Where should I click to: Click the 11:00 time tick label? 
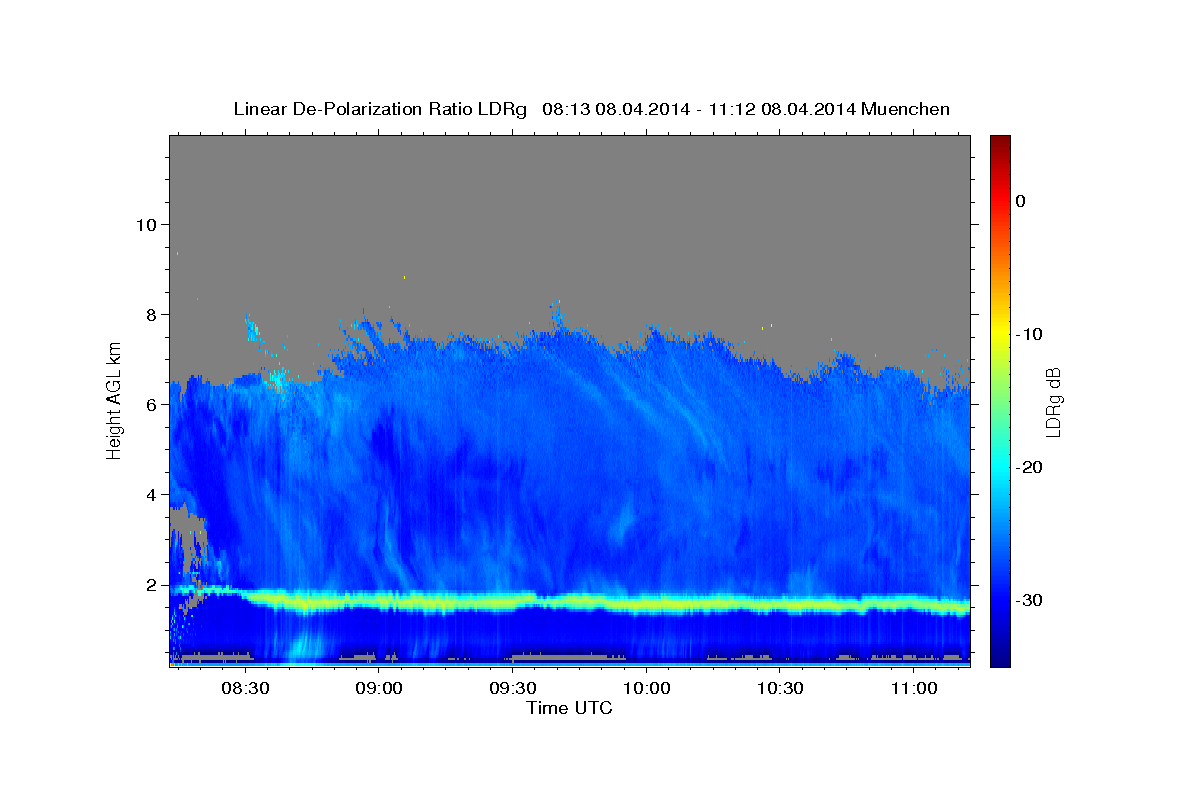pos(914,689)
